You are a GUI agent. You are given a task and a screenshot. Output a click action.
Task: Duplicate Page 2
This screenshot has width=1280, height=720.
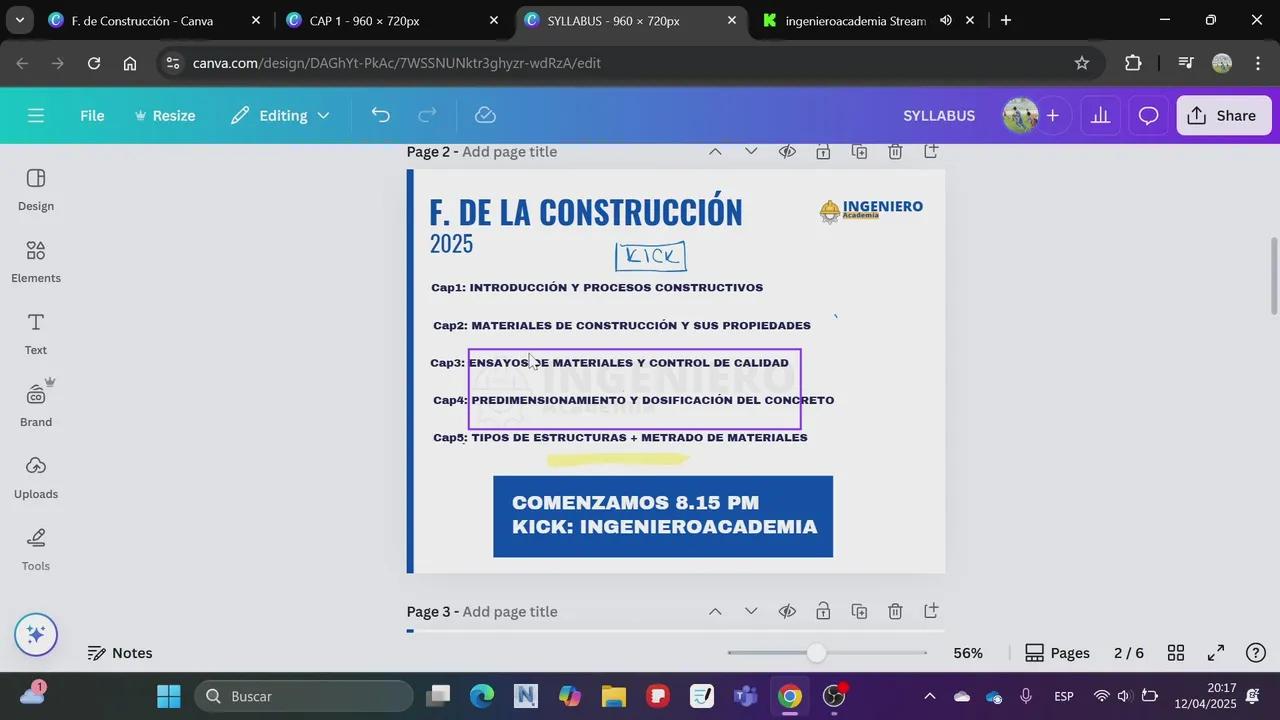coord(859,152)
